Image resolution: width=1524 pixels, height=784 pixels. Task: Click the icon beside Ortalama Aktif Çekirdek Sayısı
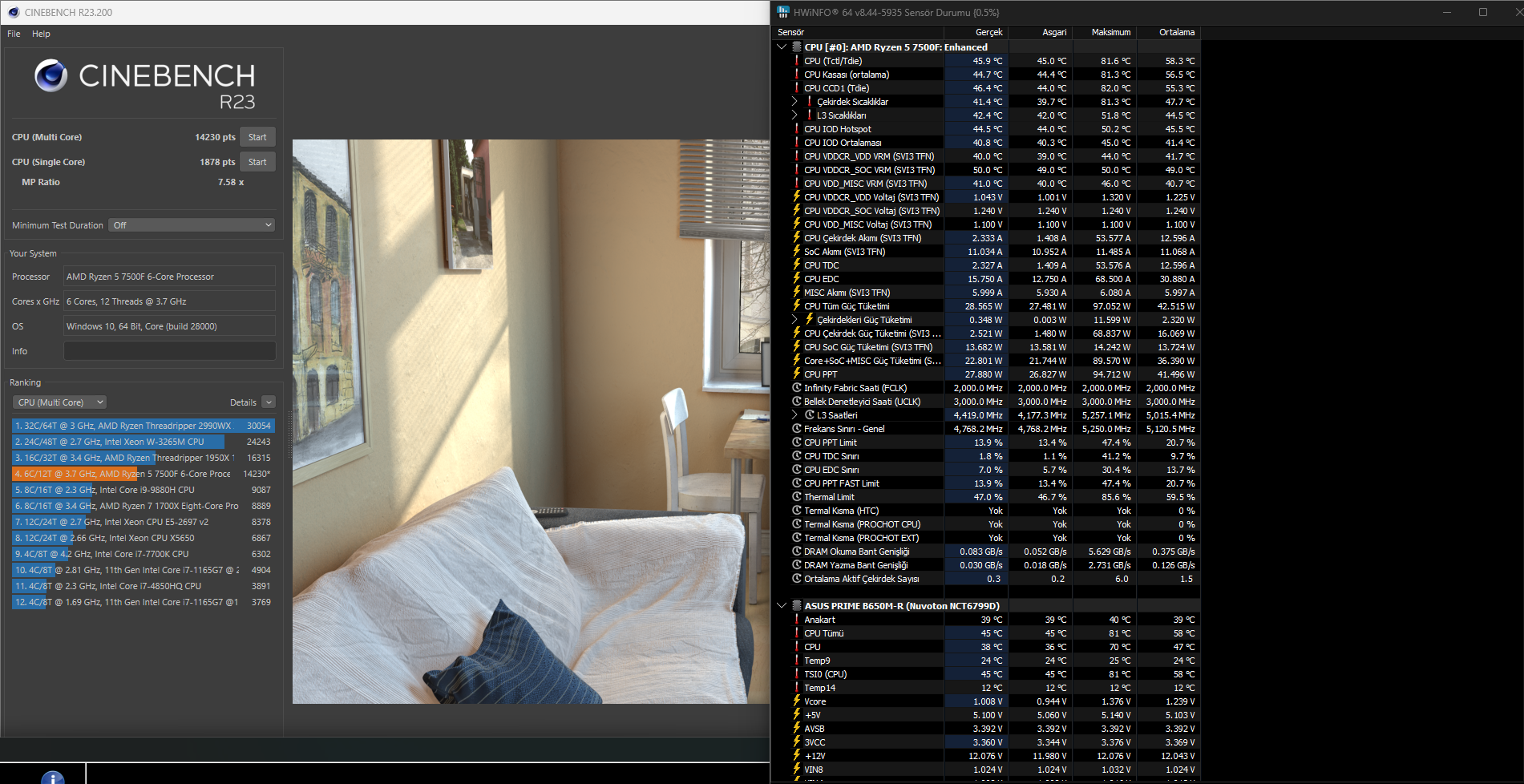coord(797,579)
